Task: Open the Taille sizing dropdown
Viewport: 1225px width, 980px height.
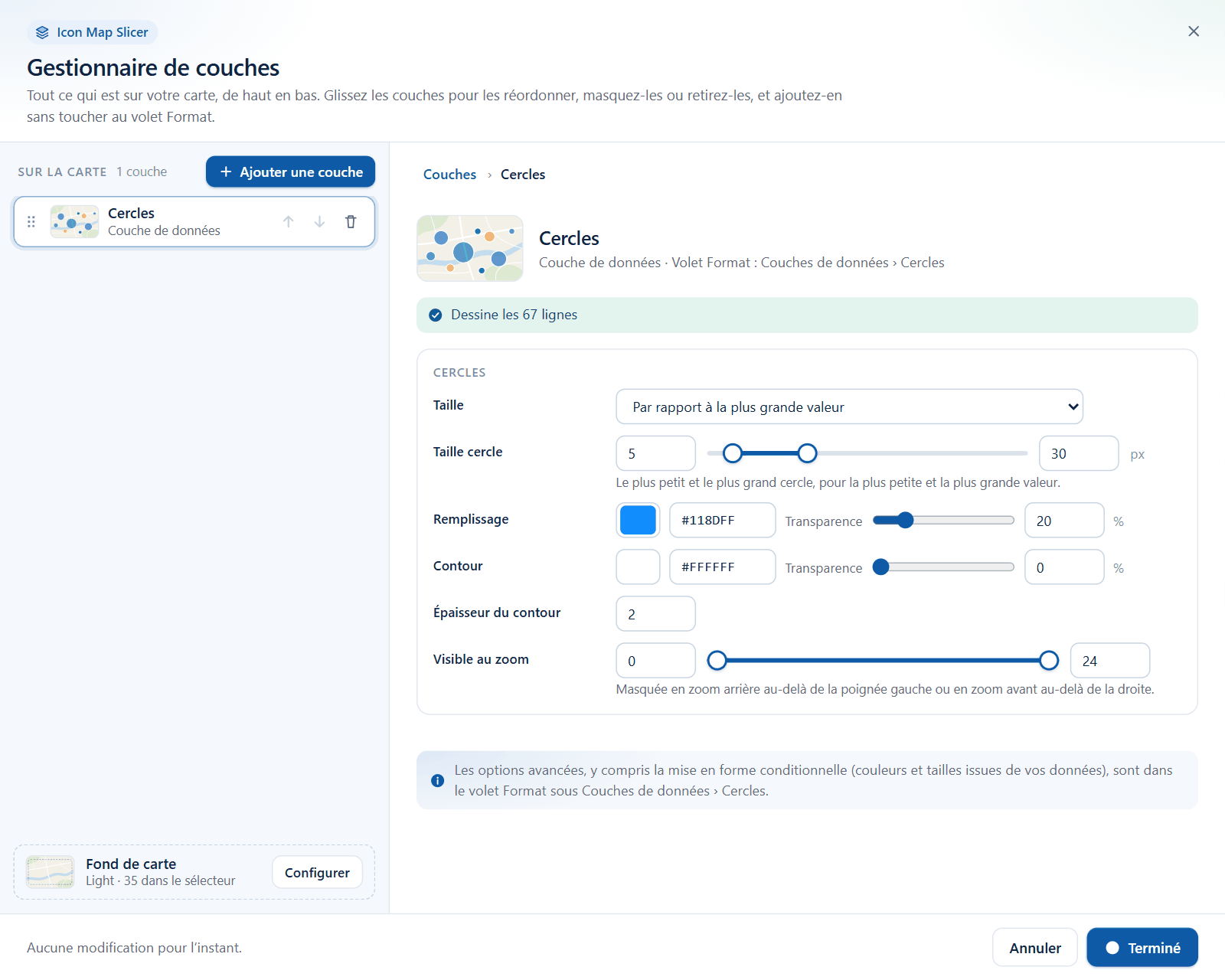Action: click(x=849, y=407)
